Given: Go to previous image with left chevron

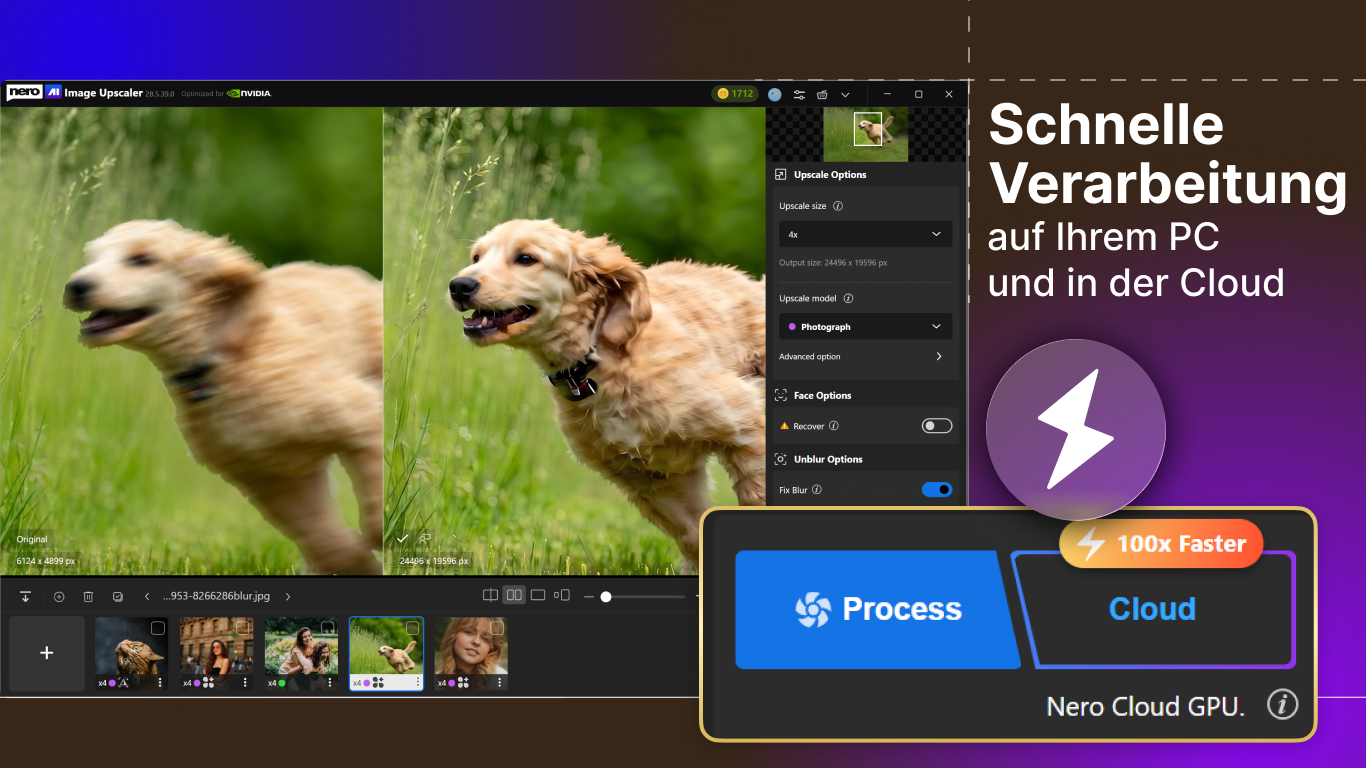Looking at the screenshot, I should (147, 596).
